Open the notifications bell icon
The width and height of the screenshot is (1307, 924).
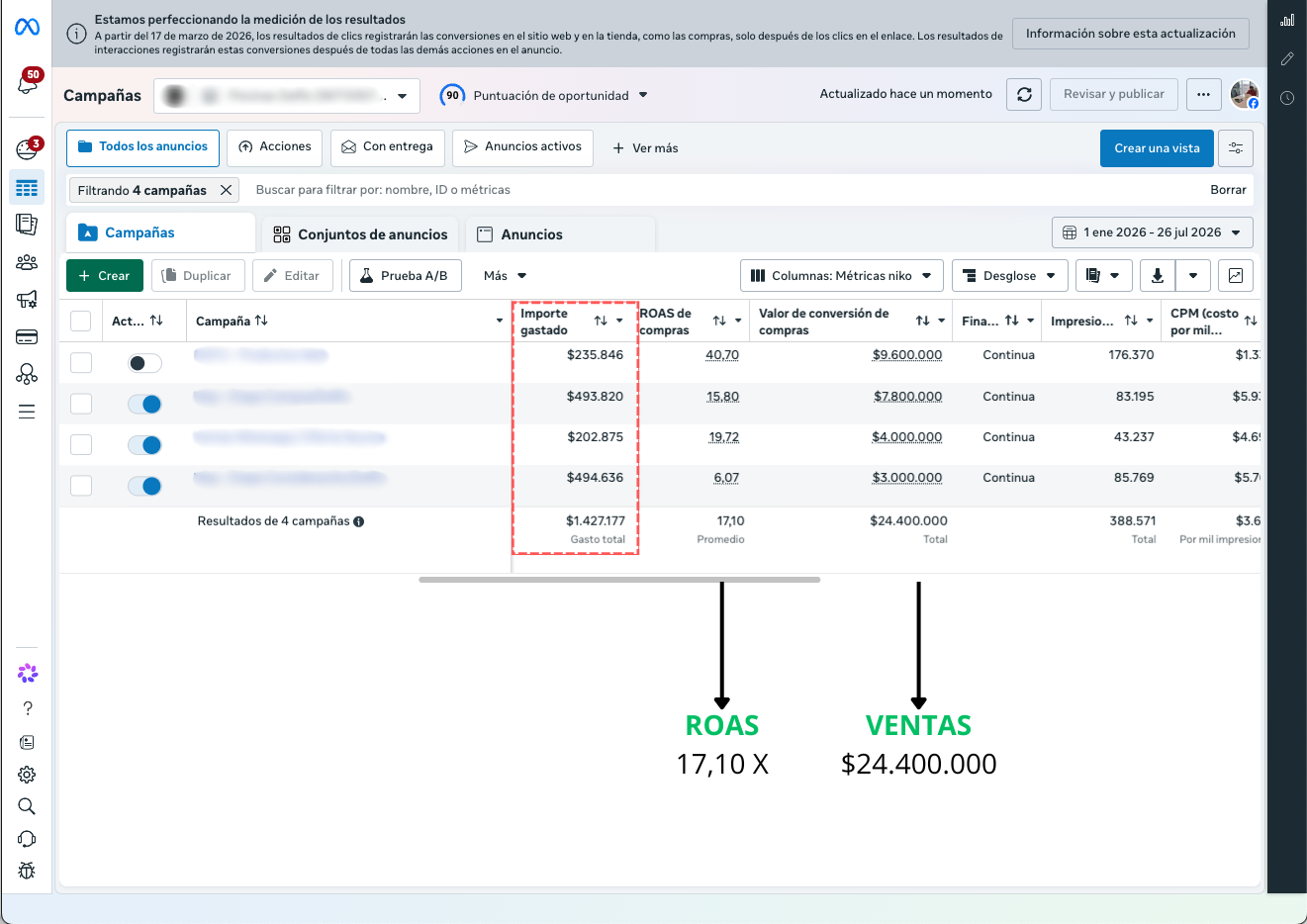pyautogui.click(x=28, y=84)
